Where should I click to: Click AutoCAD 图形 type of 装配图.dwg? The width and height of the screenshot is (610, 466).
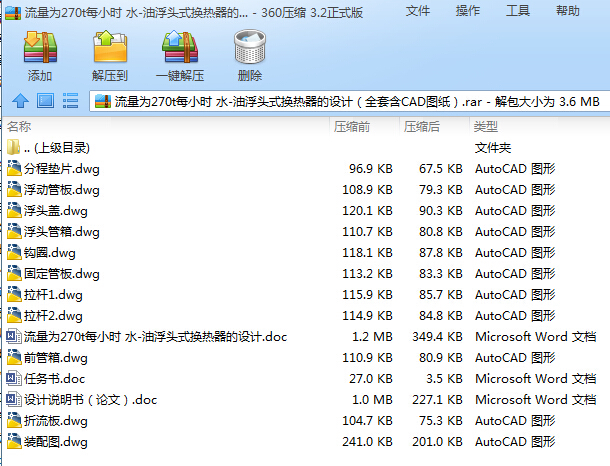click(515, 442)
